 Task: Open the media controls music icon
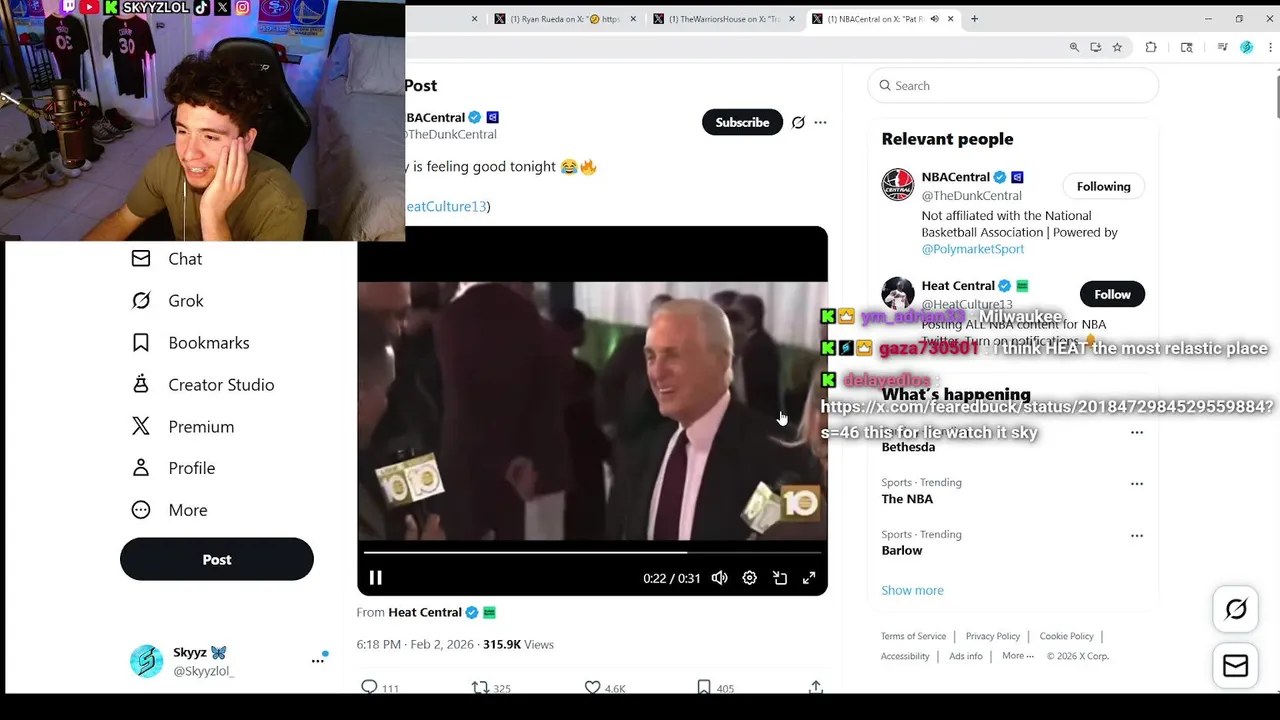pos(1222,47)
